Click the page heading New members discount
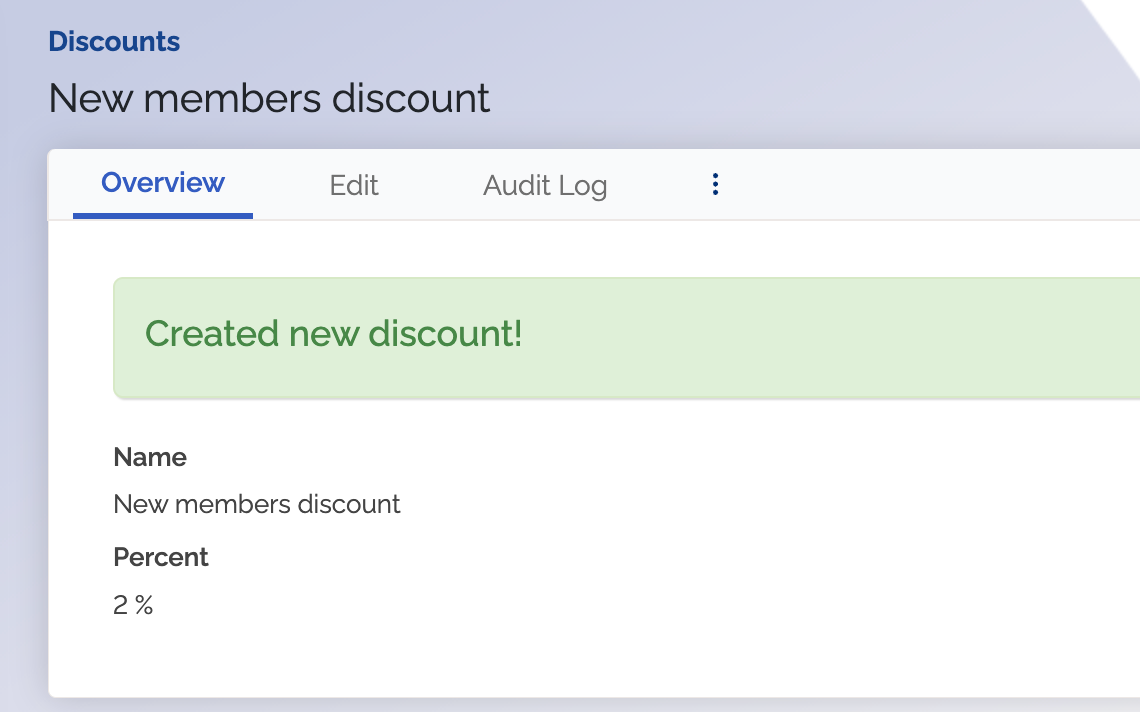 click(269, 98)
